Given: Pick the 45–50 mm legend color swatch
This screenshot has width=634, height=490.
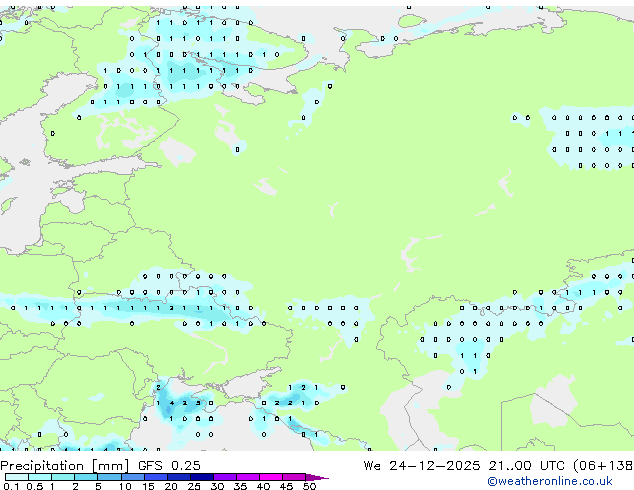Looking at the screenshot, I should [x=294, y=477].
